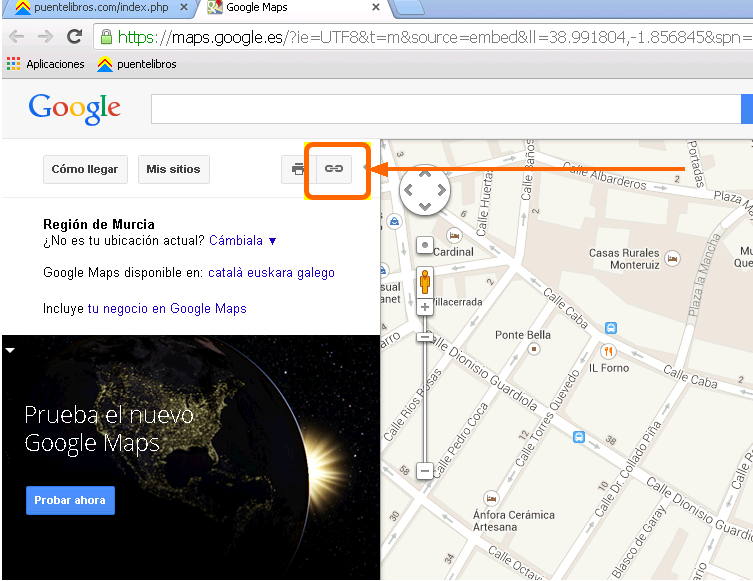Focus the Google Maps search field
This screenshot has width=753, height=581.
(x=446, y=109)
